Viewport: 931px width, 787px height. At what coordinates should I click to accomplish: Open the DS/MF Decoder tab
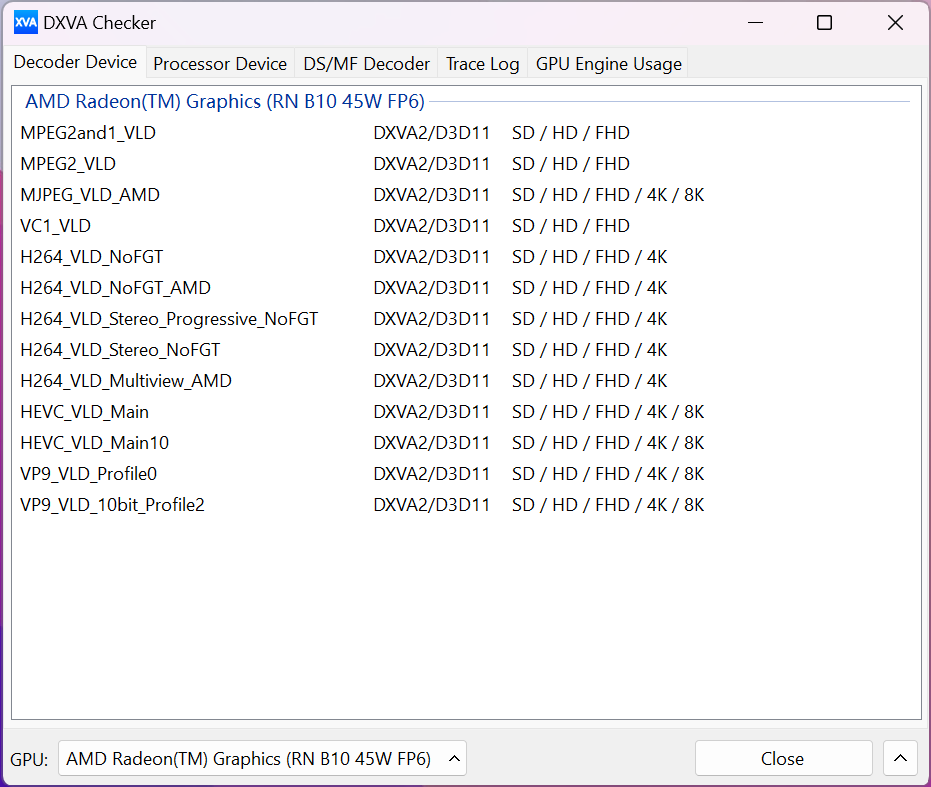coord(366,64)
